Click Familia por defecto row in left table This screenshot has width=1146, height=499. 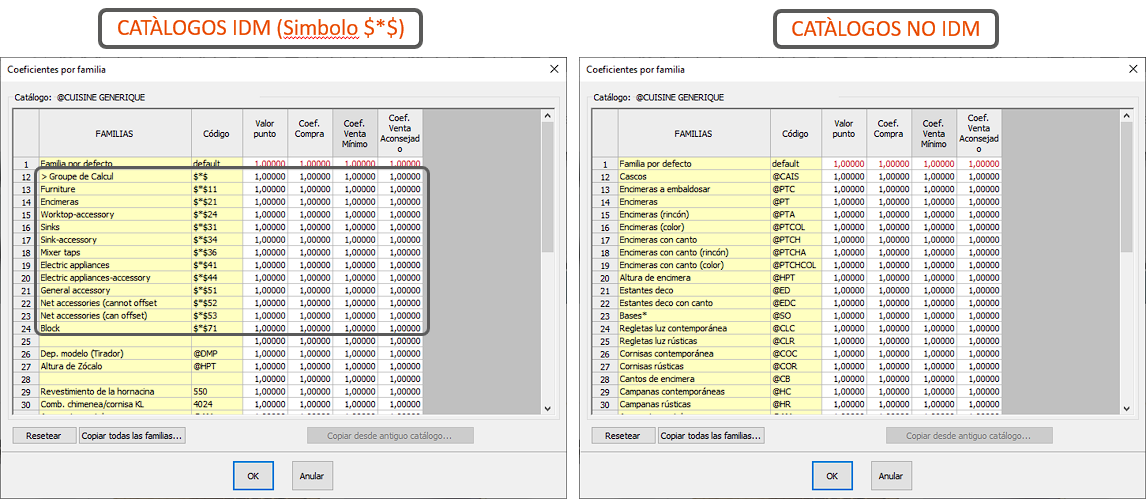point(114,163)
